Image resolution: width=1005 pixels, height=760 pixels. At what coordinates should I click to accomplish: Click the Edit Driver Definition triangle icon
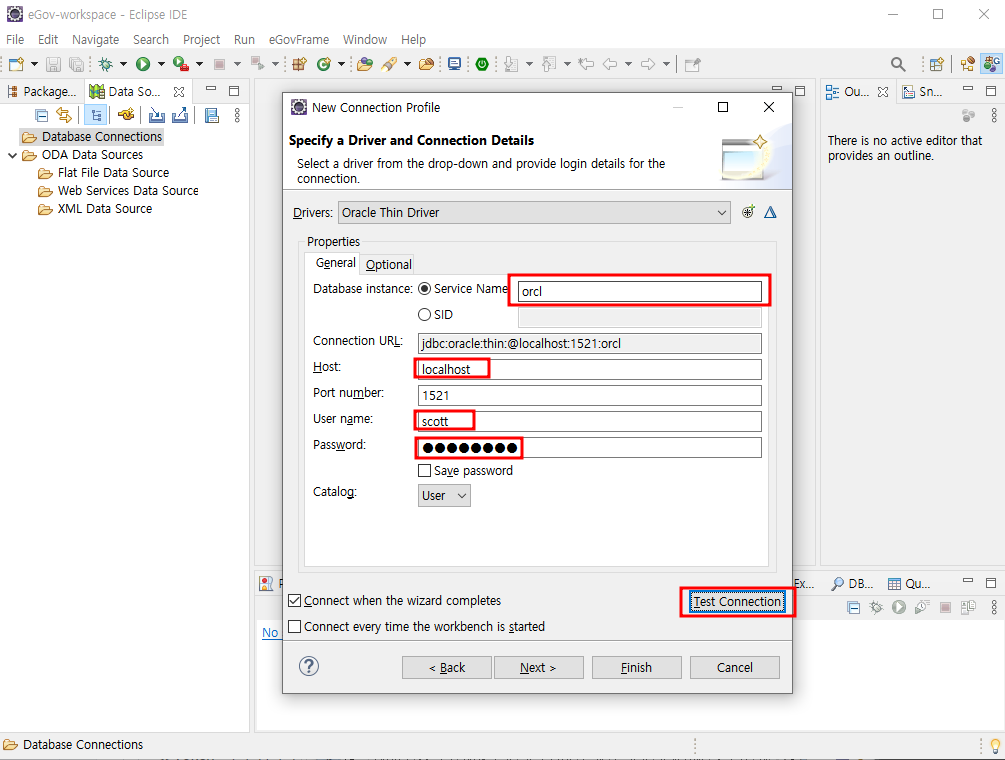click(770, 212)
